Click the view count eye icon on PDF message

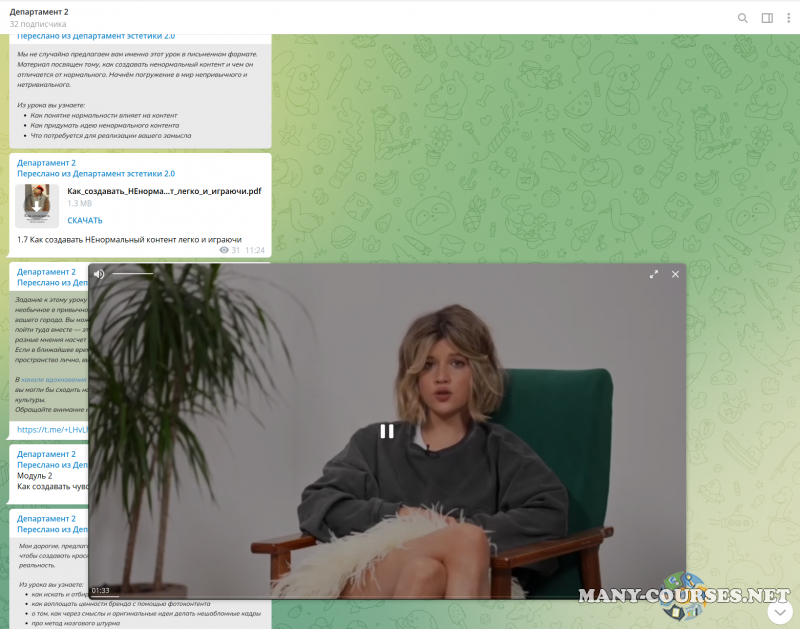tap(223, 250)
